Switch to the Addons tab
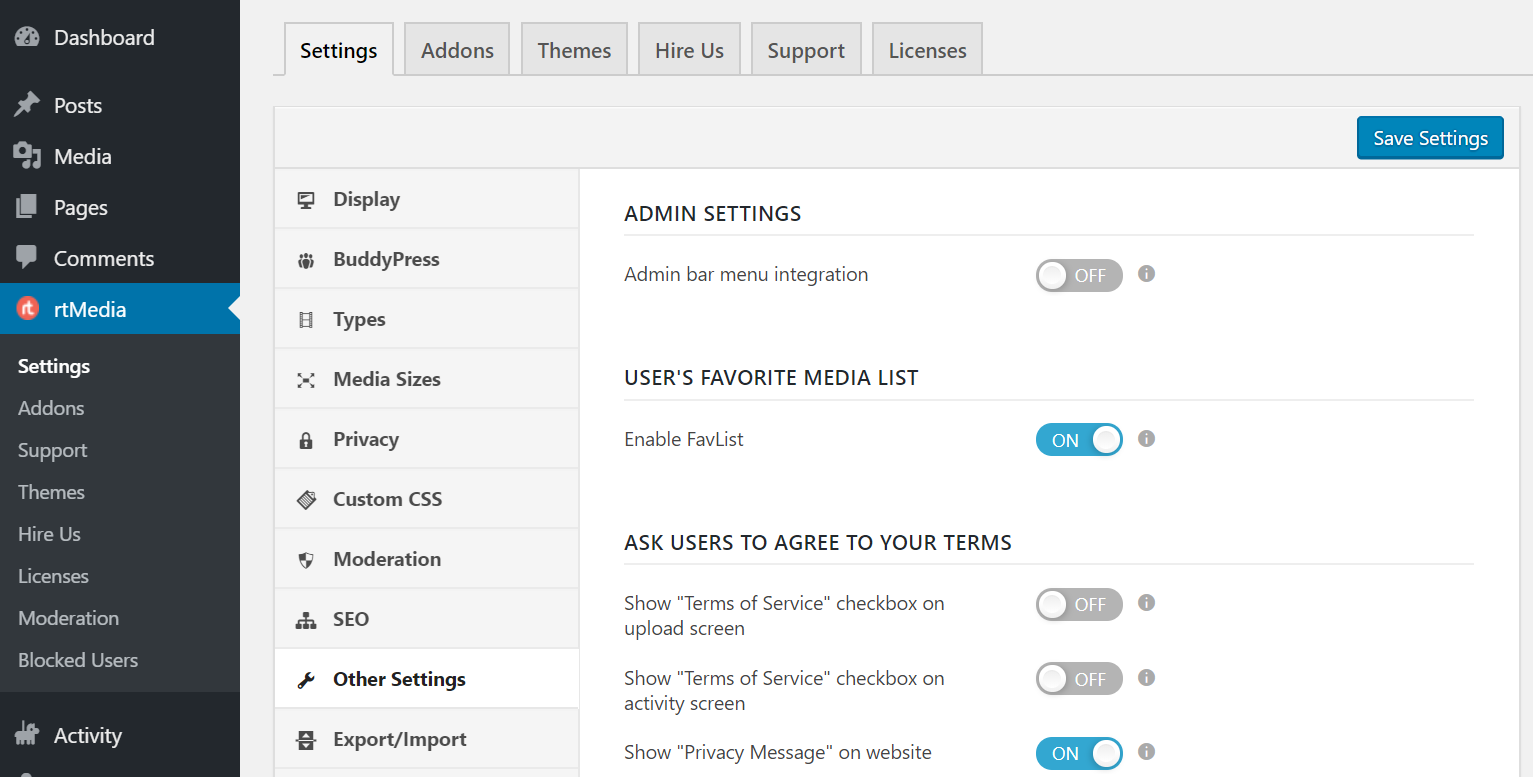1533x777 pixels. pyautogui.click(x=456, y=48)
